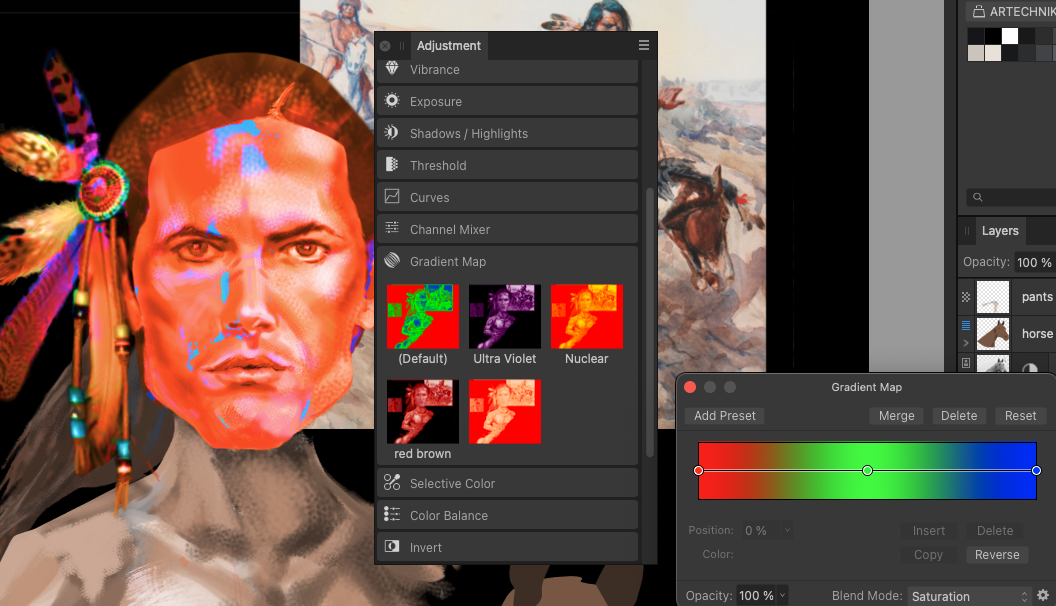Select the green midpoint gradient stop

pyautogui.click(x=867, y=470)
